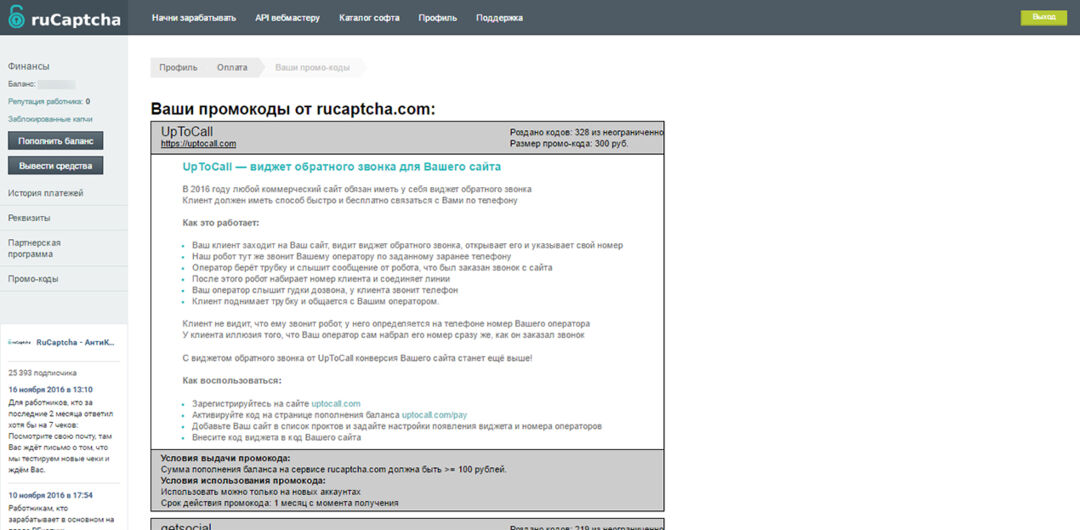The width and height of the screenshot is (1080, 530).
Task: Select the 'Ваши промо-коды' breadcrumb
Action: point(313,68)
